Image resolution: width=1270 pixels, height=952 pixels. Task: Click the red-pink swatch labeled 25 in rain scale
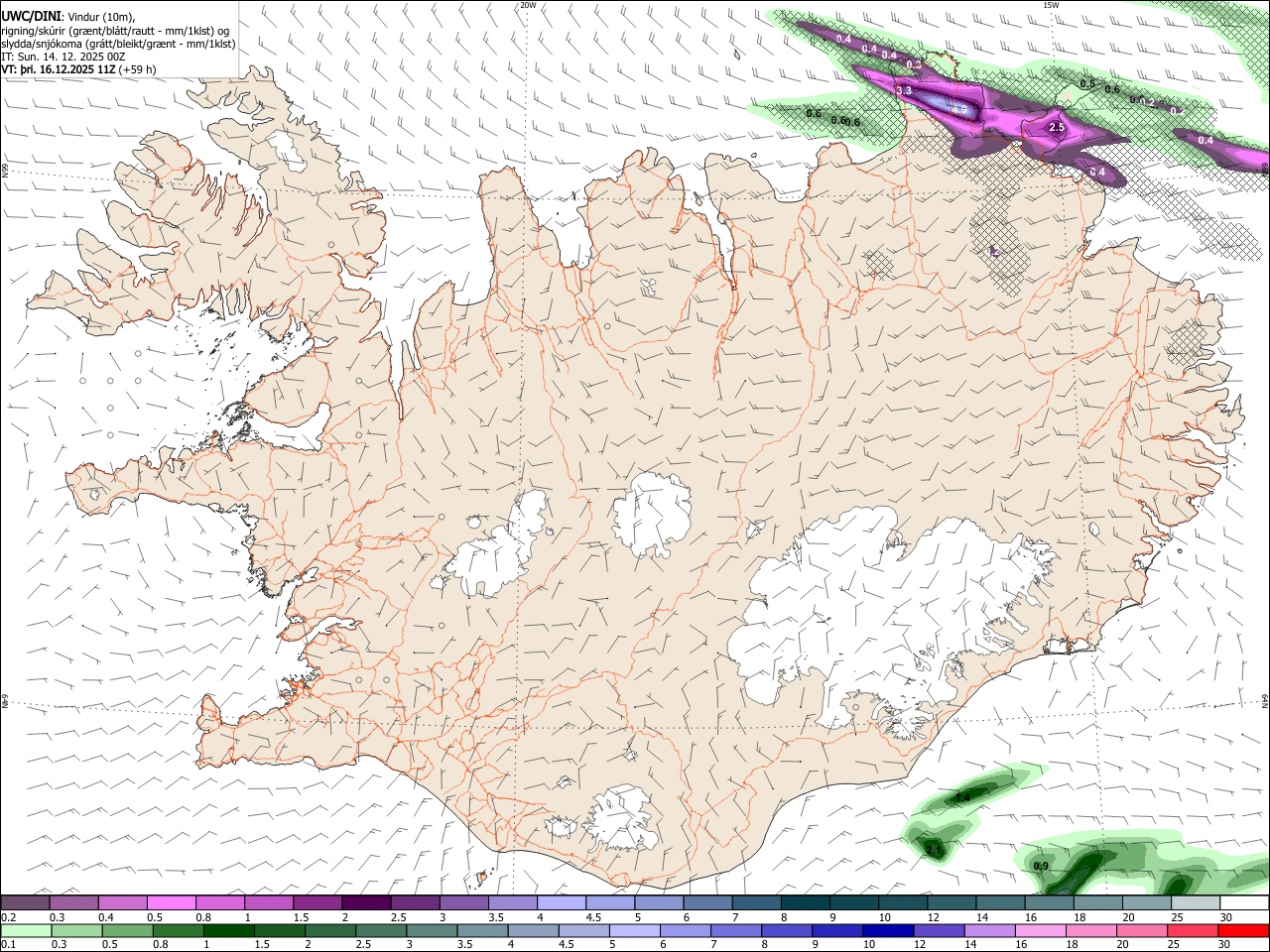1193,930
